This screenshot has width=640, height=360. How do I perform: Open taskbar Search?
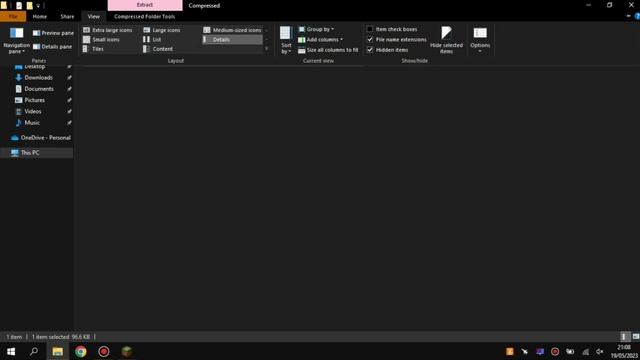[x=34, y=351]
